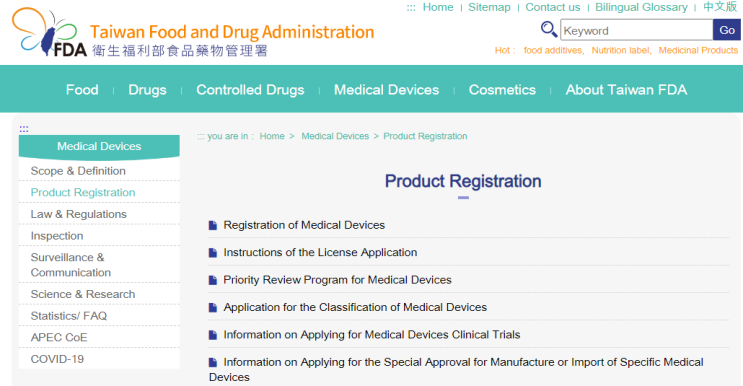Click the magnifier search icon
Image resolution: width=743 pixels, height=386 pixels.
click(x=549, y=29)
